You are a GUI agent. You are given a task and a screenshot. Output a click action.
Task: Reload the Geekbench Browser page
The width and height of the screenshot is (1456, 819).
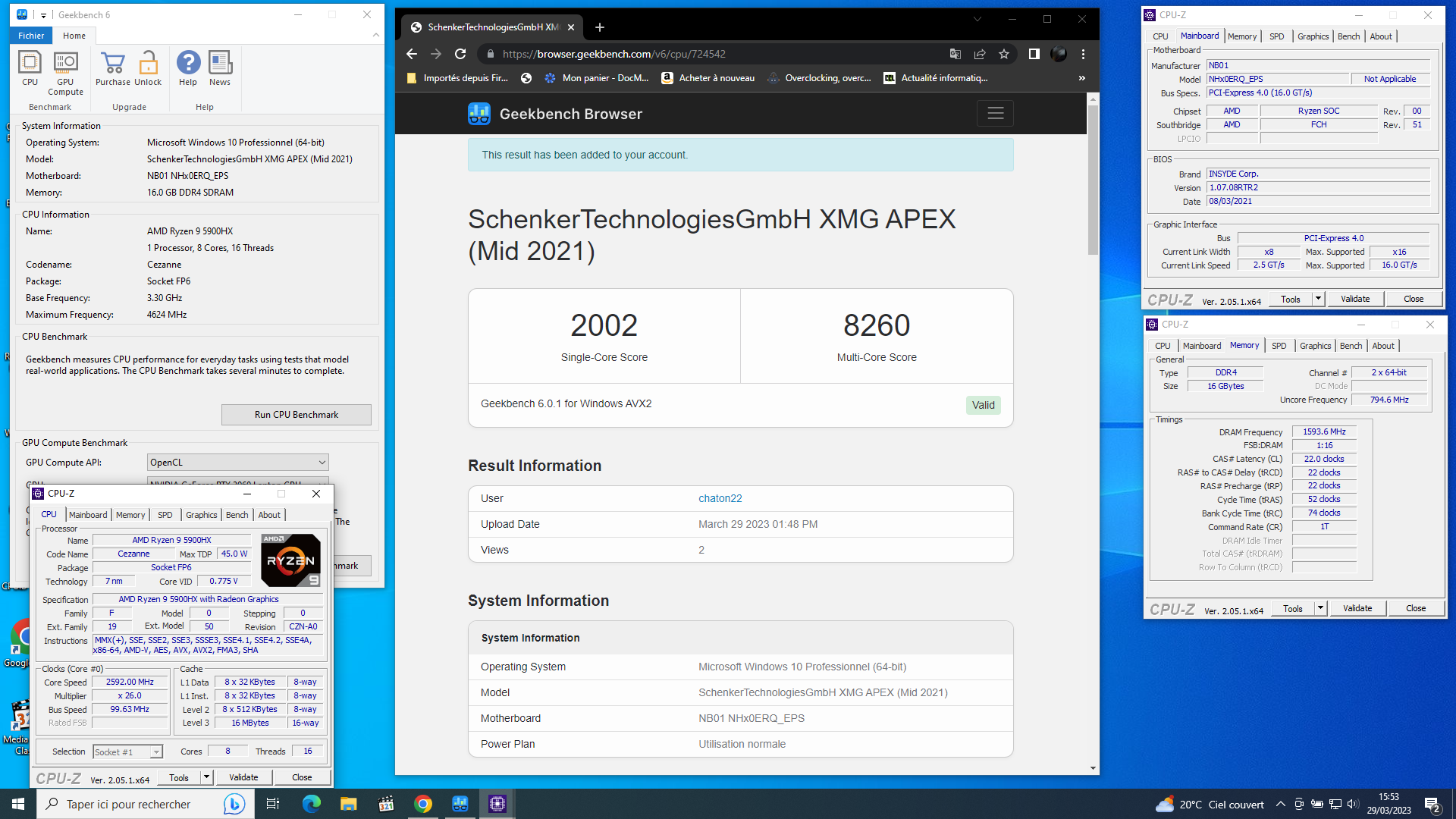point(460,54)
